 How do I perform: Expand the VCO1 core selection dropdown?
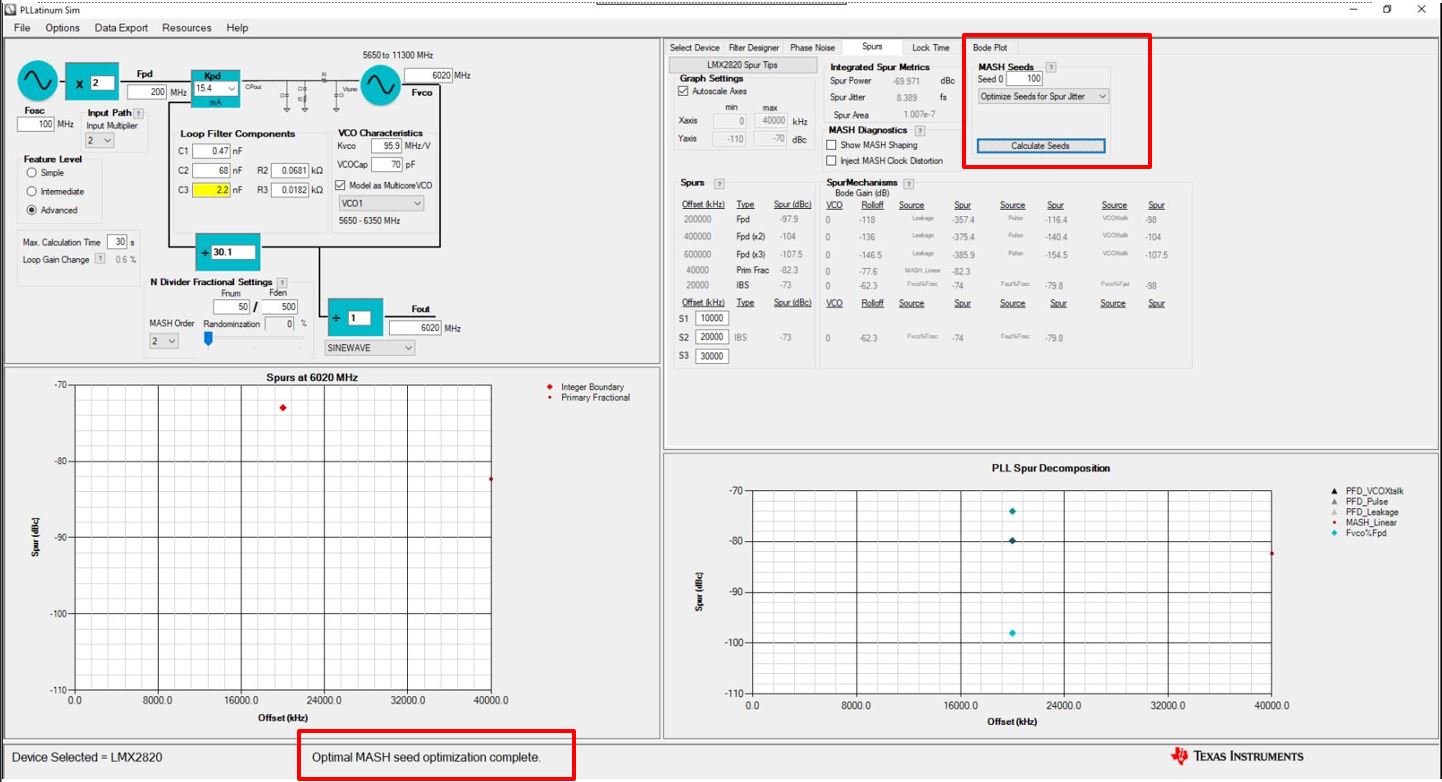click(x=380, y=203)
